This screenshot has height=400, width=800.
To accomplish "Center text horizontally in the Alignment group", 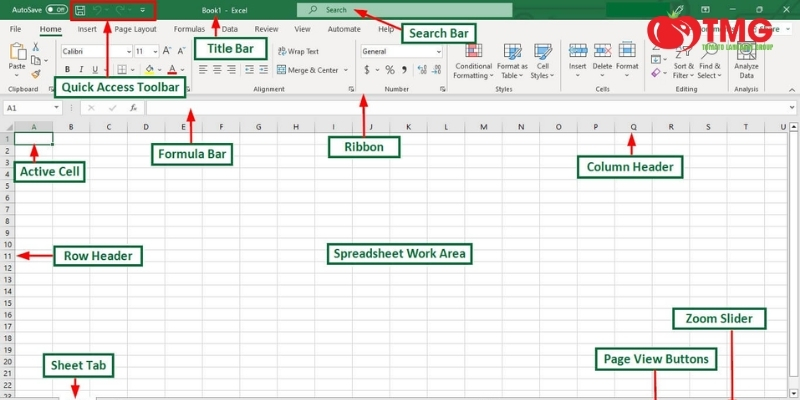I will [x=217, y=69].
